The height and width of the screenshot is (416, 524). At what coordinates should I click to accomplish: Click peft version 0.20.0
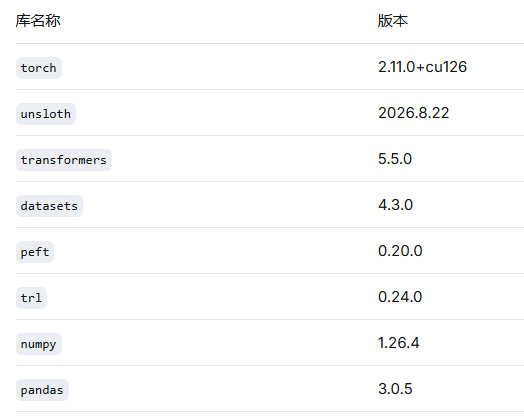pos(400,251)
